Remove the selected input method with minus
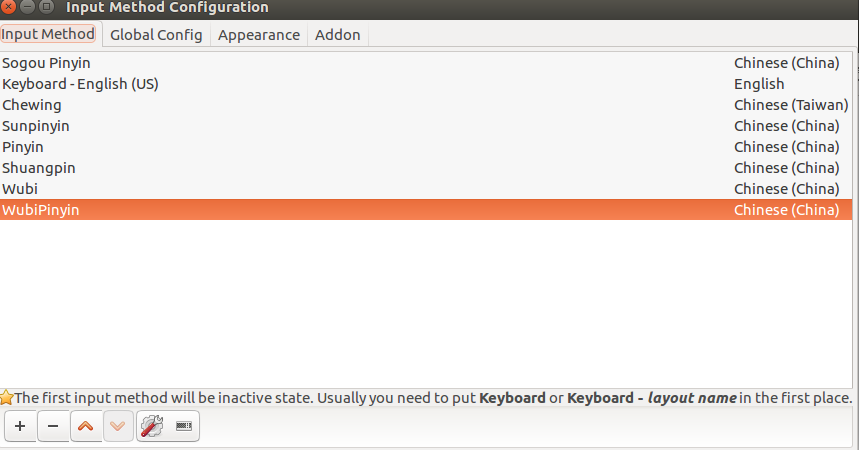This screenshot has width=859, height=450. [53, 426]
